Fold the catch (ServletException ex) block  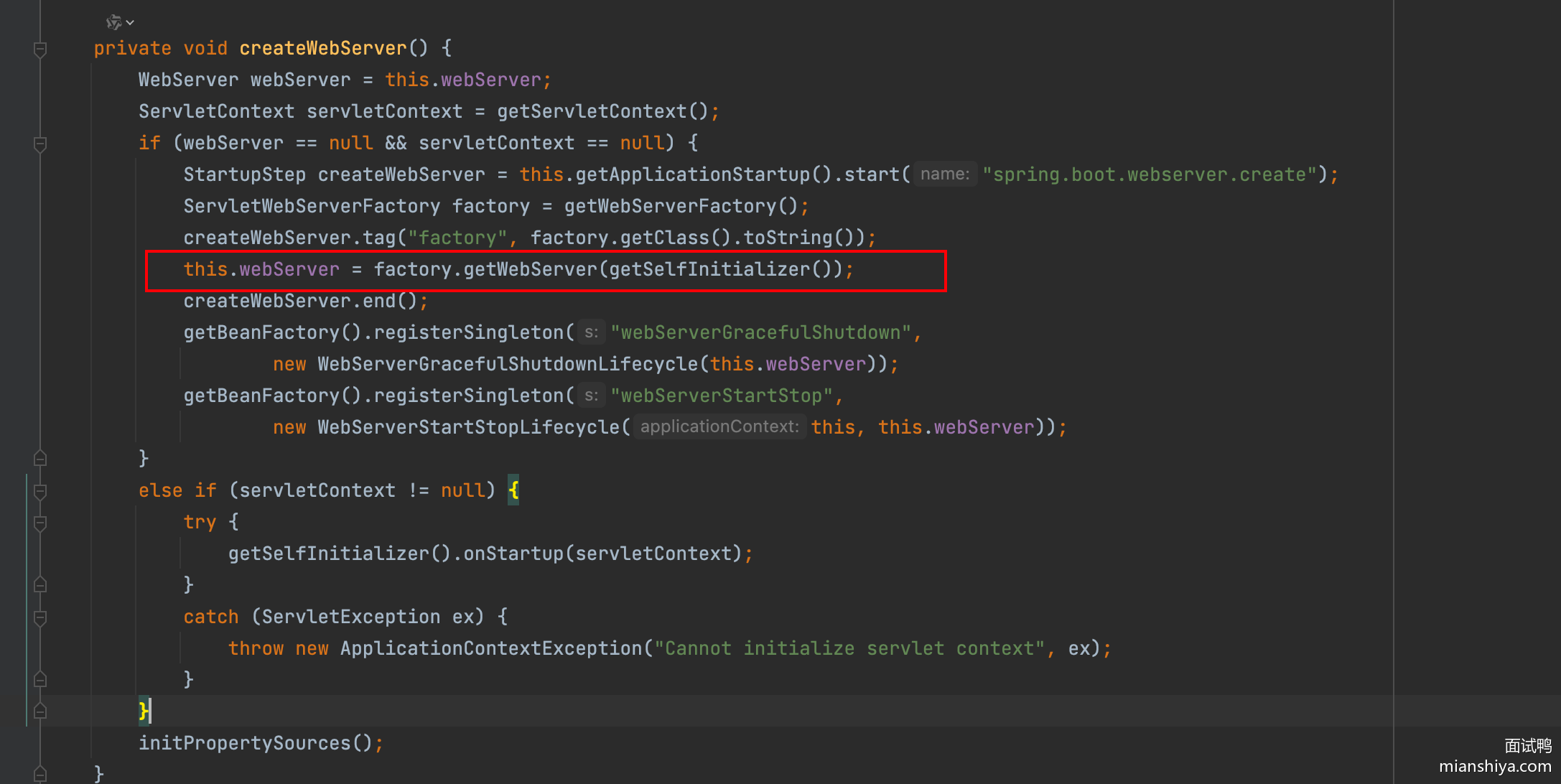(40, 618)
